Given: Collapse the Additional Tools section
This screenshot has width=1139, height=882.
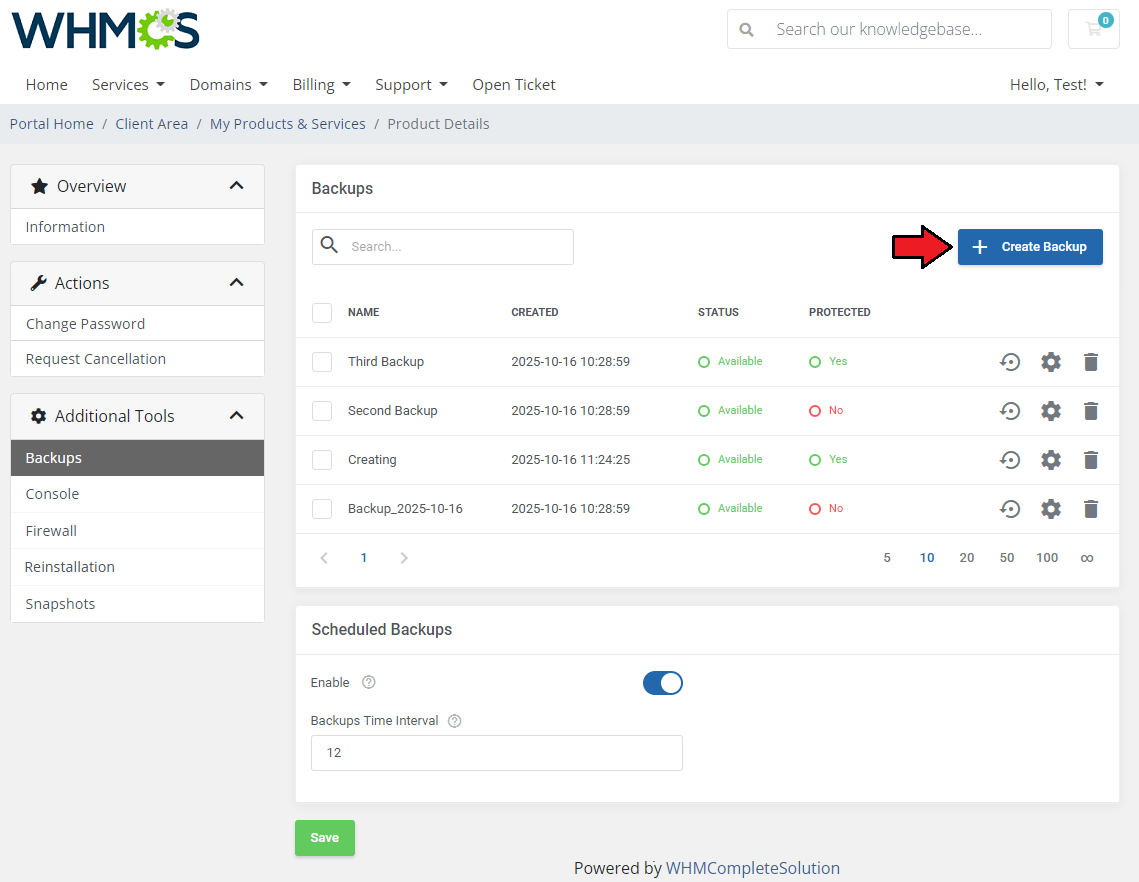Looking at the screenshot, I should [x=237, y=415].
